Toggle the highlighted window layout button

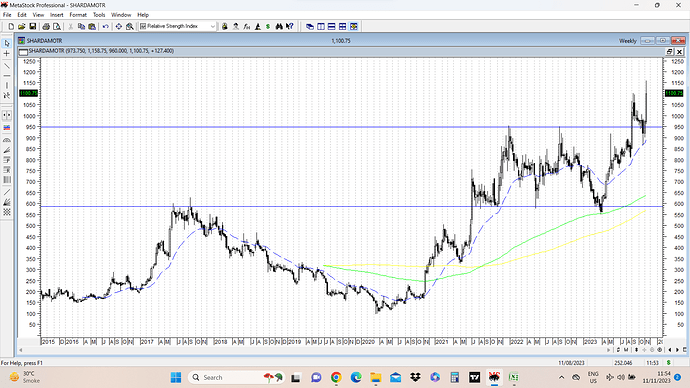tap(354, 26)
